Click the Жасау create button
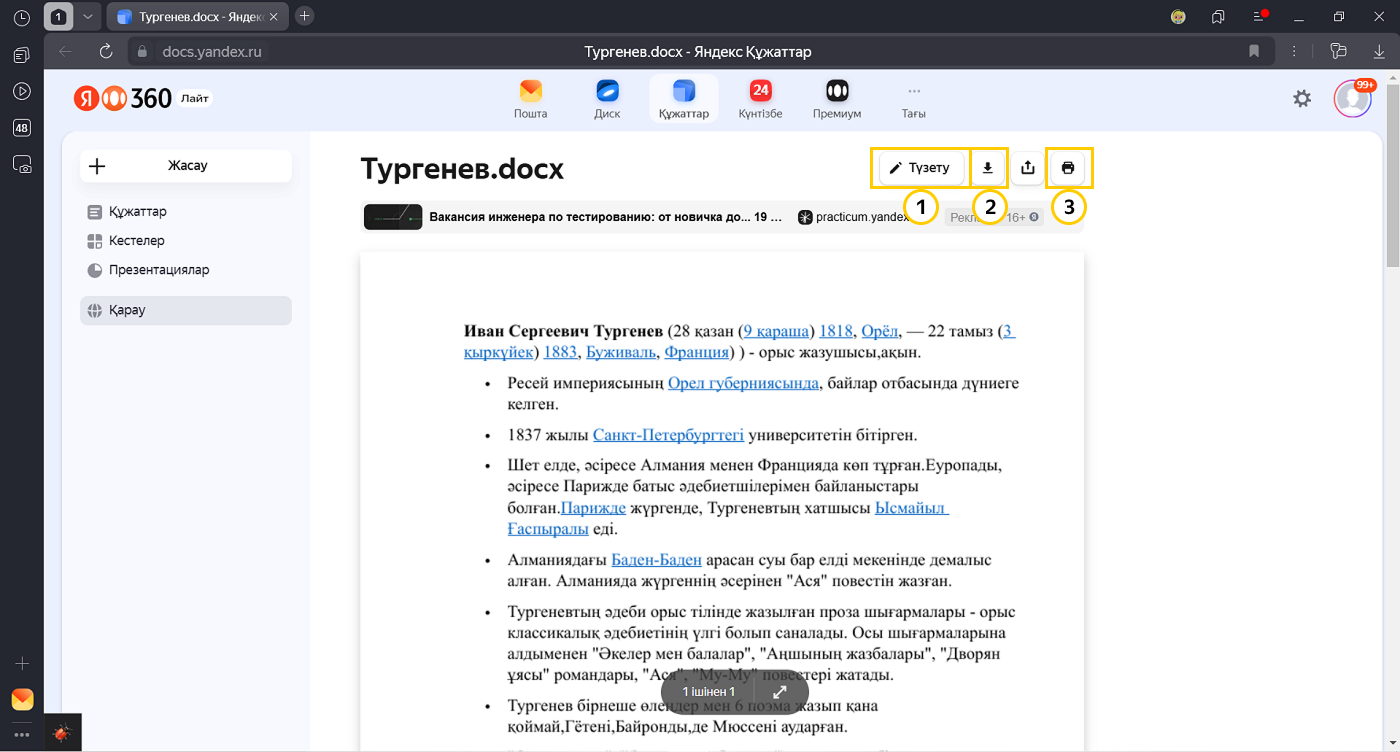This screenshot has width=1400, height=752. pyautogui.click(x=186, y=166)
